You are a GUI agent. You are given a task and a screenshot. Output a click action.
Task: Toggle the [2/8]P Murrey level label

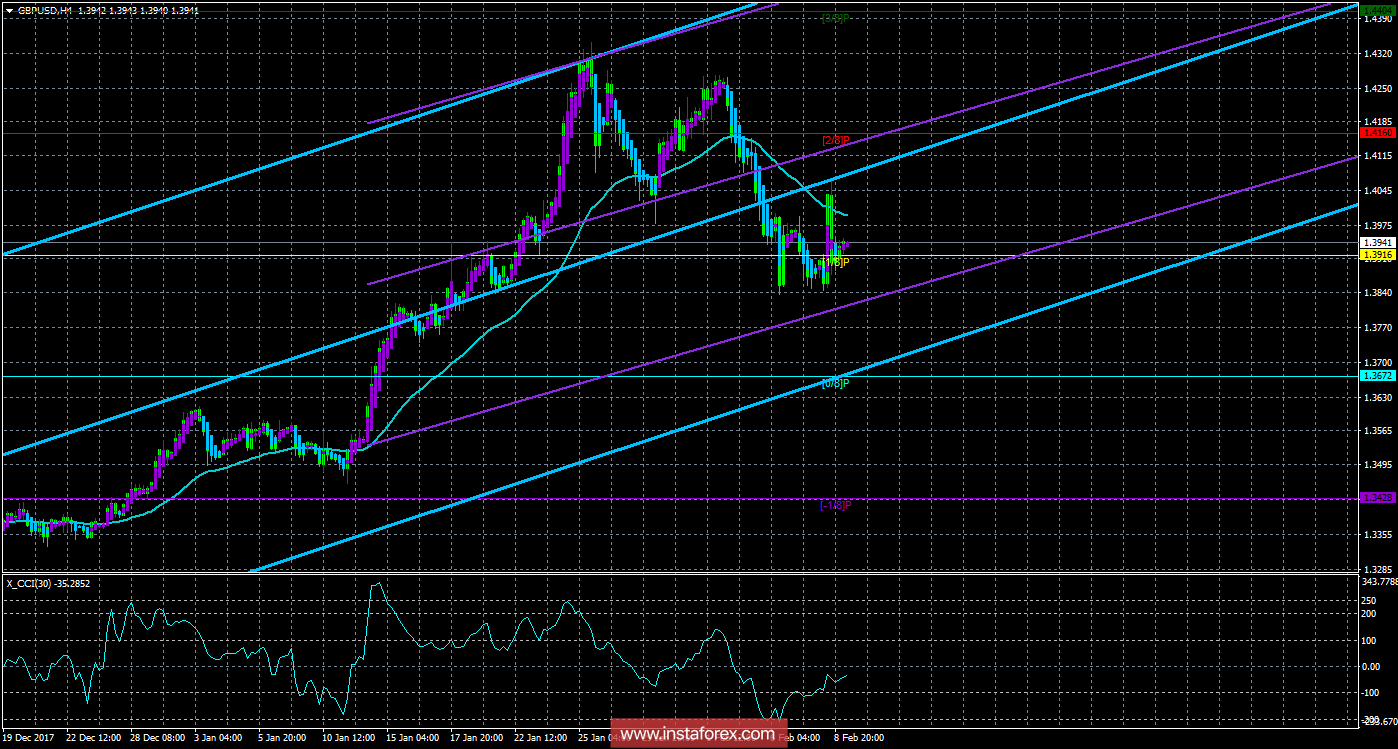835,141
